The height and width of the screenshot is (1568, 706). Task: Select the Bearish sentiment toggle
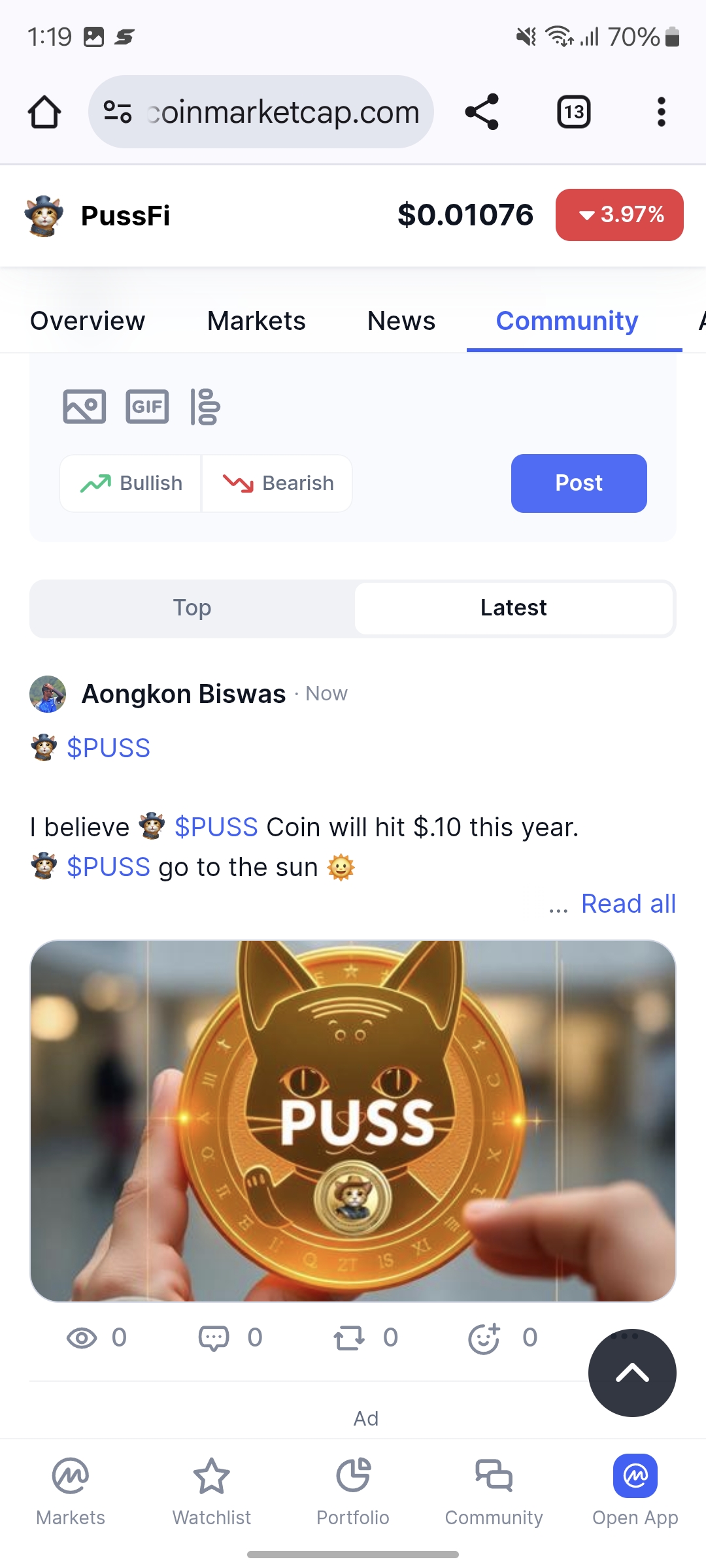pyautogui.click(x=277, y=483)
